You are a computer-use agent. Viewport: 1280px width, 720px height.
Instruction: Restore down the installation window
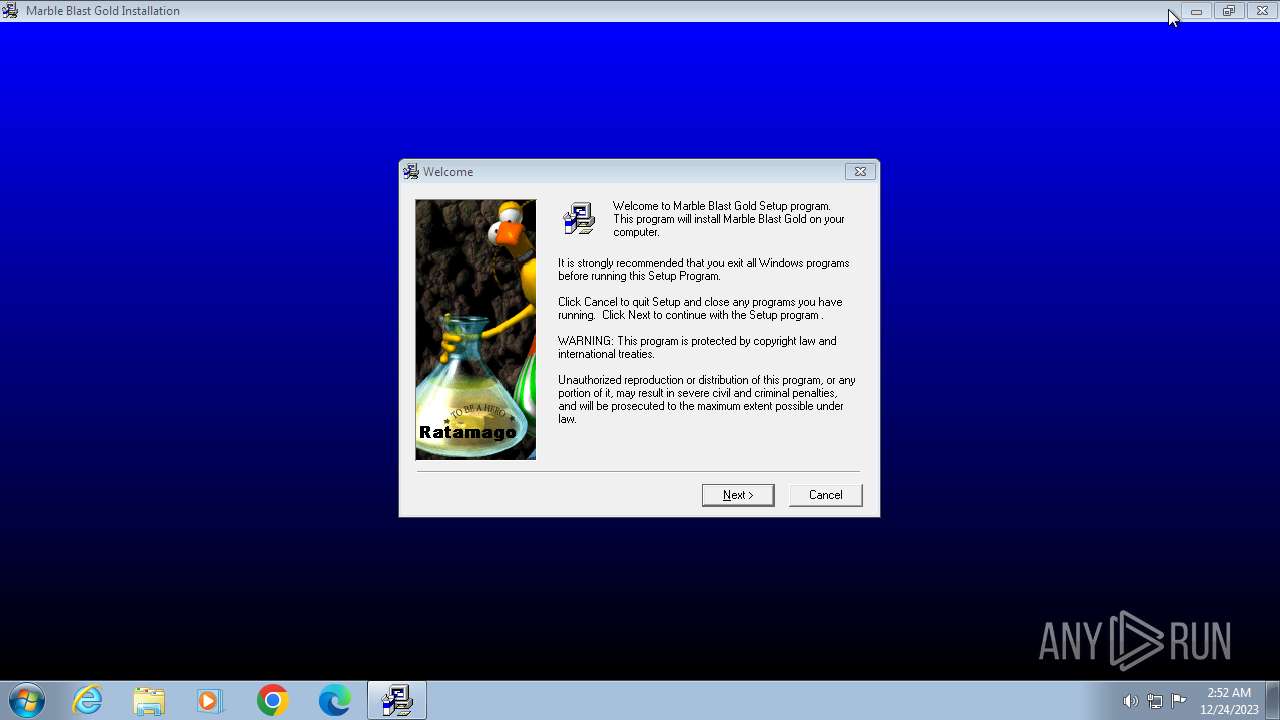(1229, 11)
